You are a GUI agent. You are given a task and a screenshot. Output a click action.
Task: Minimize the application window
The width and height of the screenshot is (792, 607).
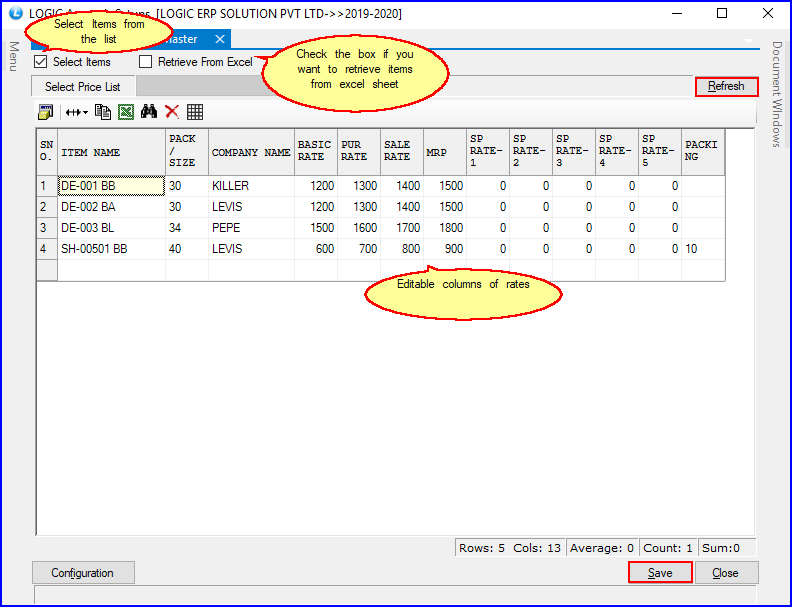[677, 13]
